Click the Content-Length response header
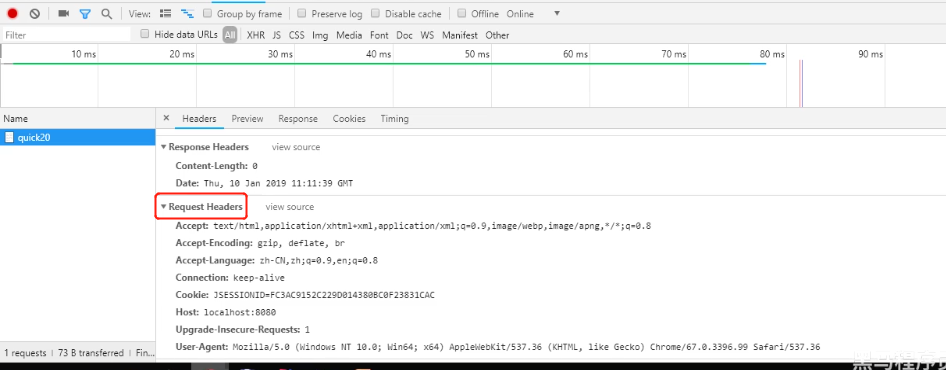Image resolution: width=946 pixels, height=370 pixels. [x=217, y=165]
